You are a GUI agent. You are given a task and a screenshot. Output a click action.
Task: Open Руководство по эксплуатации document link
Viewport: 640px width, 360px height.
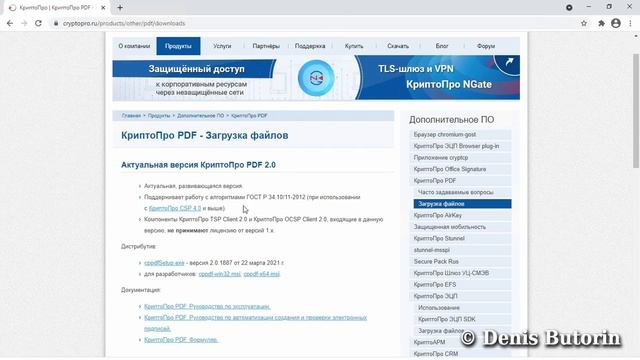point(207,307)
